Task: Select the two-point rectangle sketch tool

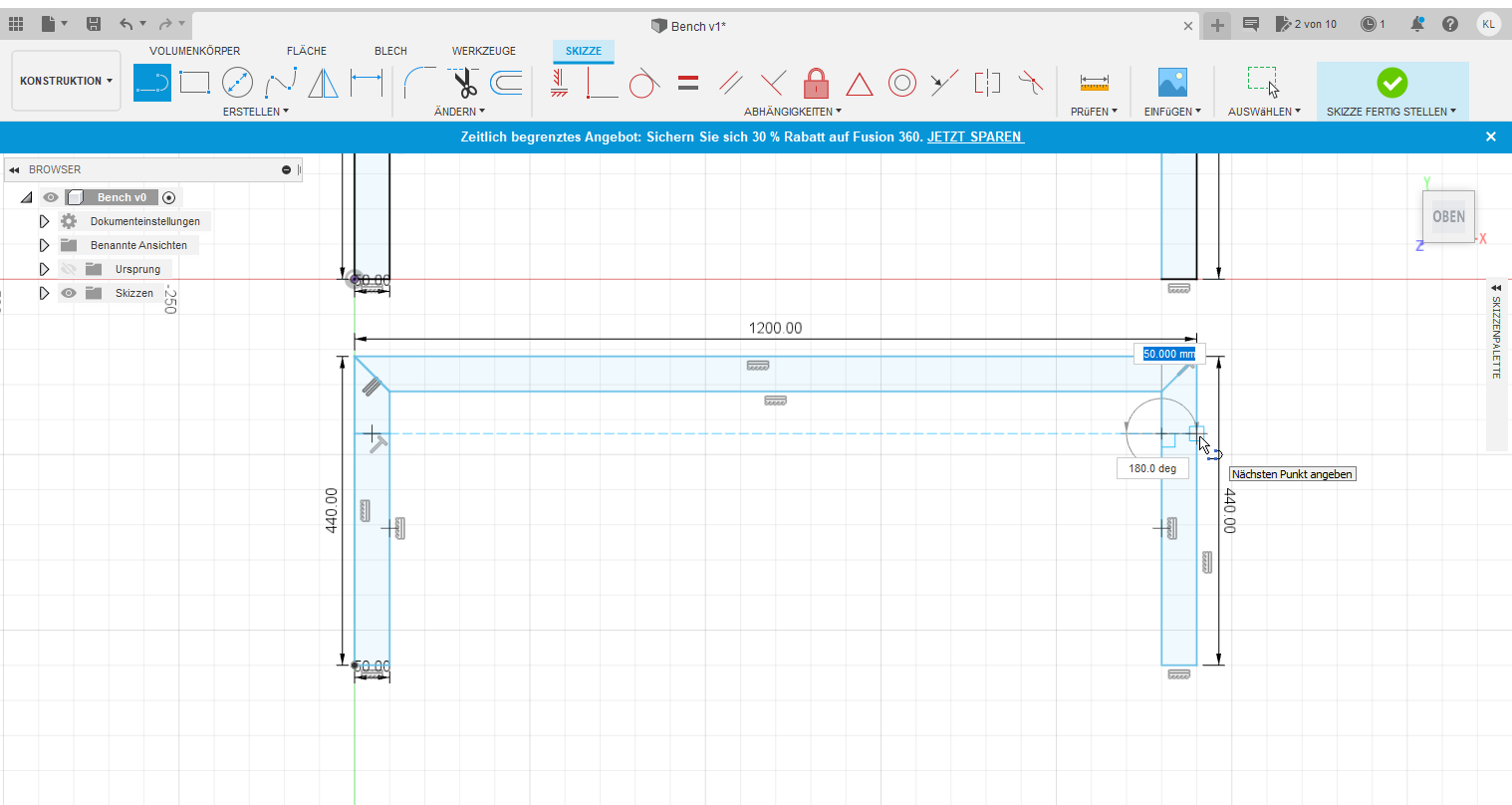Action: coord(194,83)
